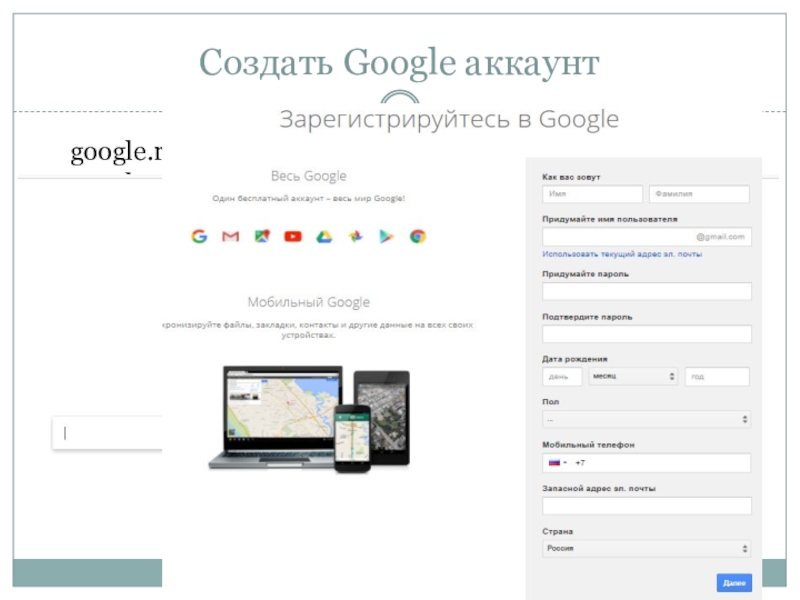Click the Один бесплатный аккаунт text line
This screenshot has height=600, width=800.
309,198
